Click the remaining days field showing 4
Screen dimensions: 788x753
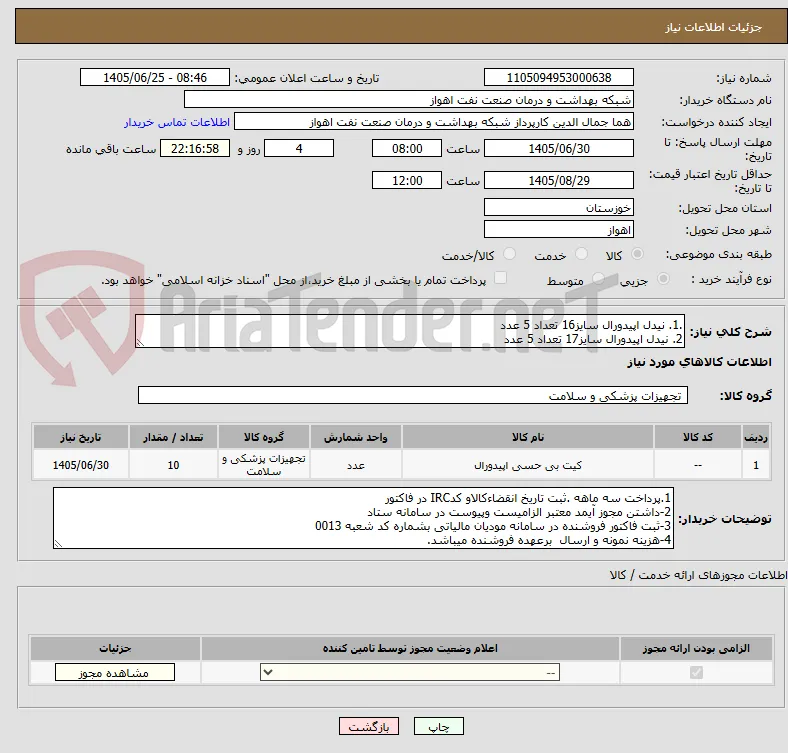tap(299, 149)
